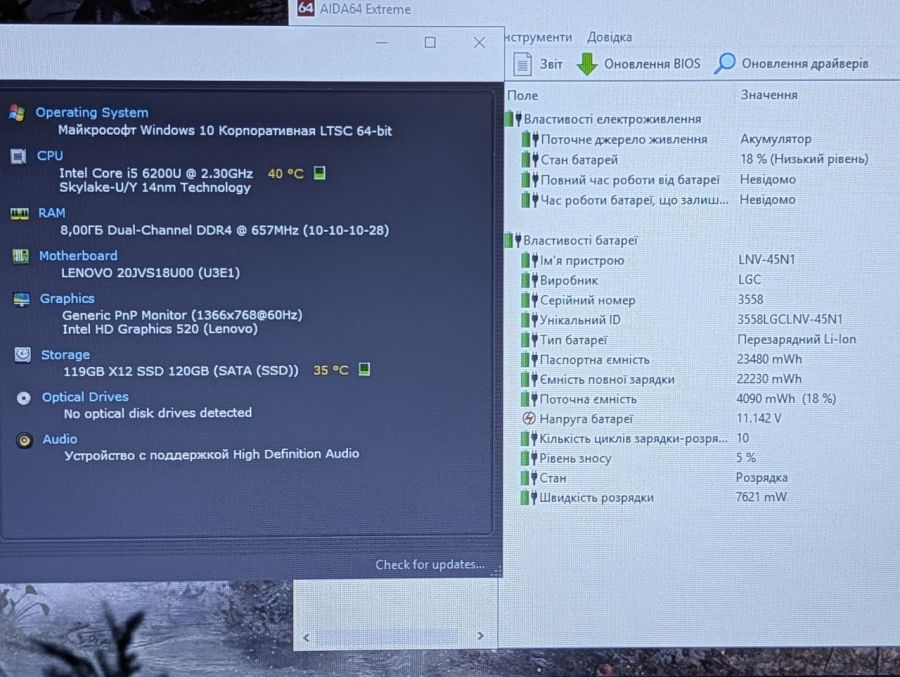The image size is (900, 677).
Task: Click the battery icon beside Серійний номер
Action: (529, 300)
